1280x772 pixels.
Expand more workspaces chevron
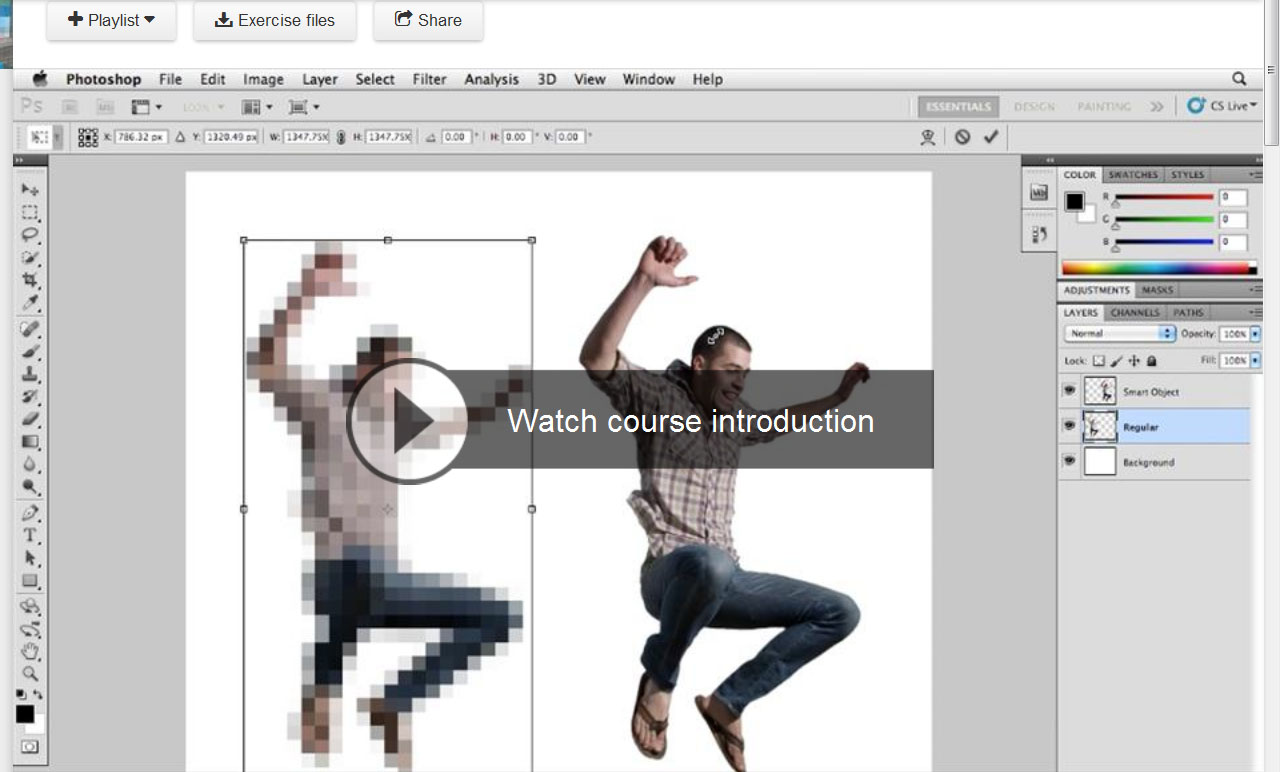point(1156,106)
